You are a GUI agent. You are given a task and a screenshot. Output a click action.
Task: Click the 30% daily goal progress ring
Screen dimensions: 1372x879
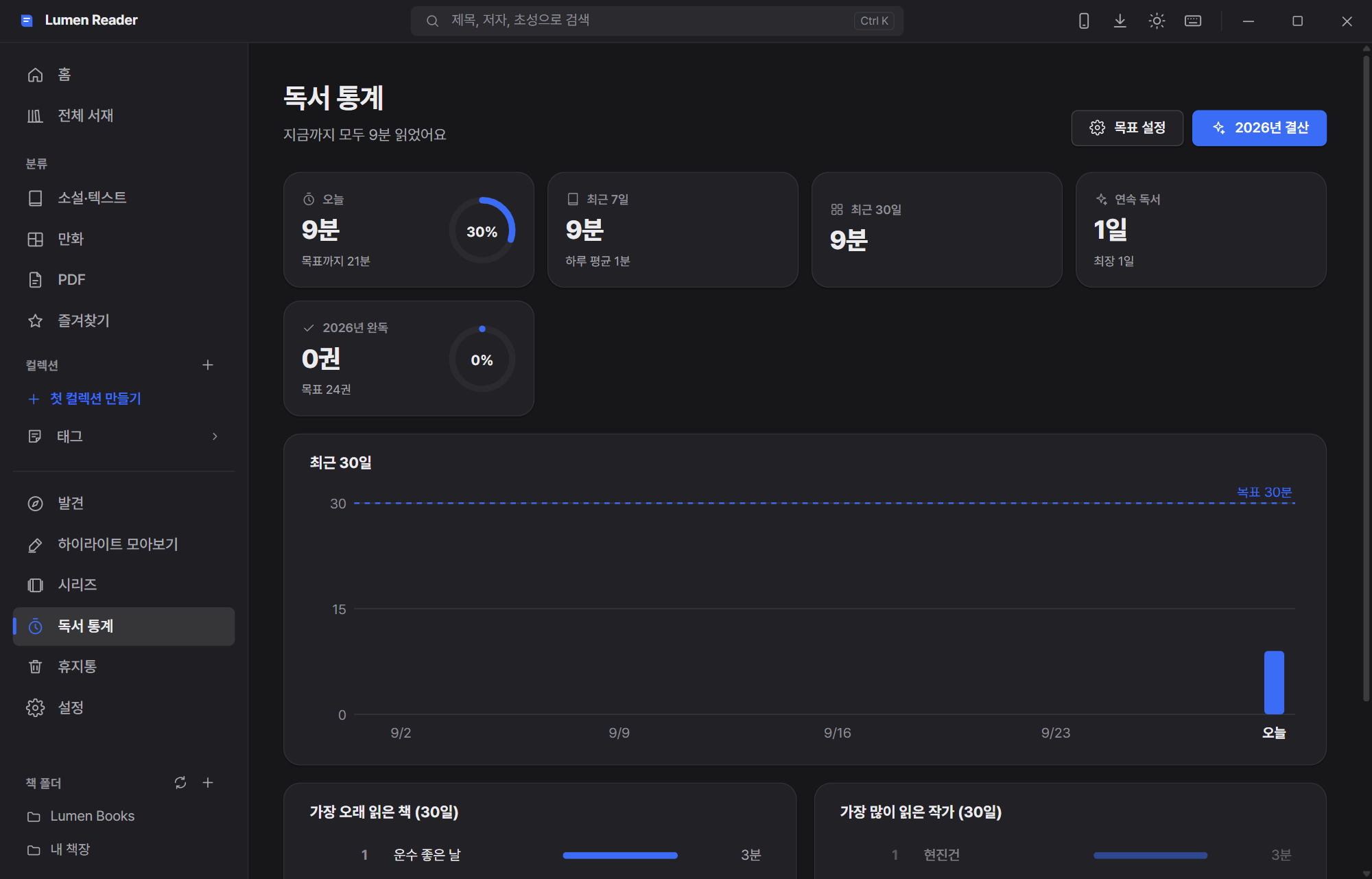pos(482,231)
